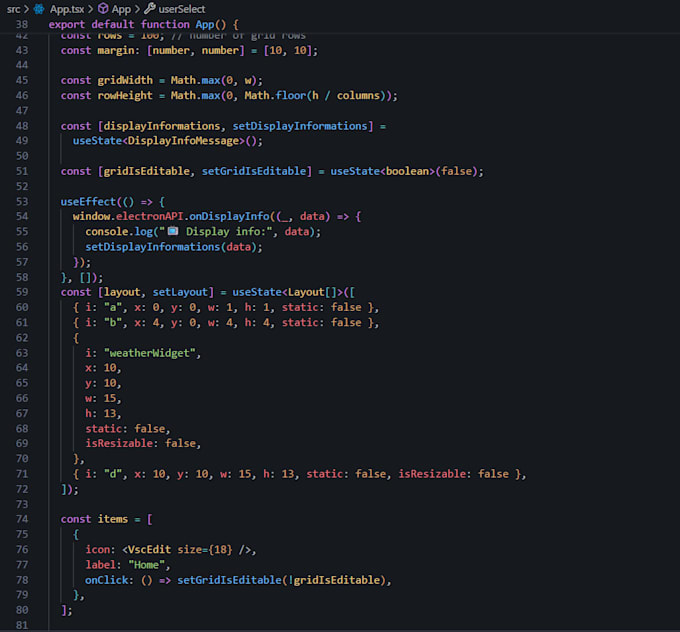Click the chevron before userSelect breadcrumb

pos(137,9)
